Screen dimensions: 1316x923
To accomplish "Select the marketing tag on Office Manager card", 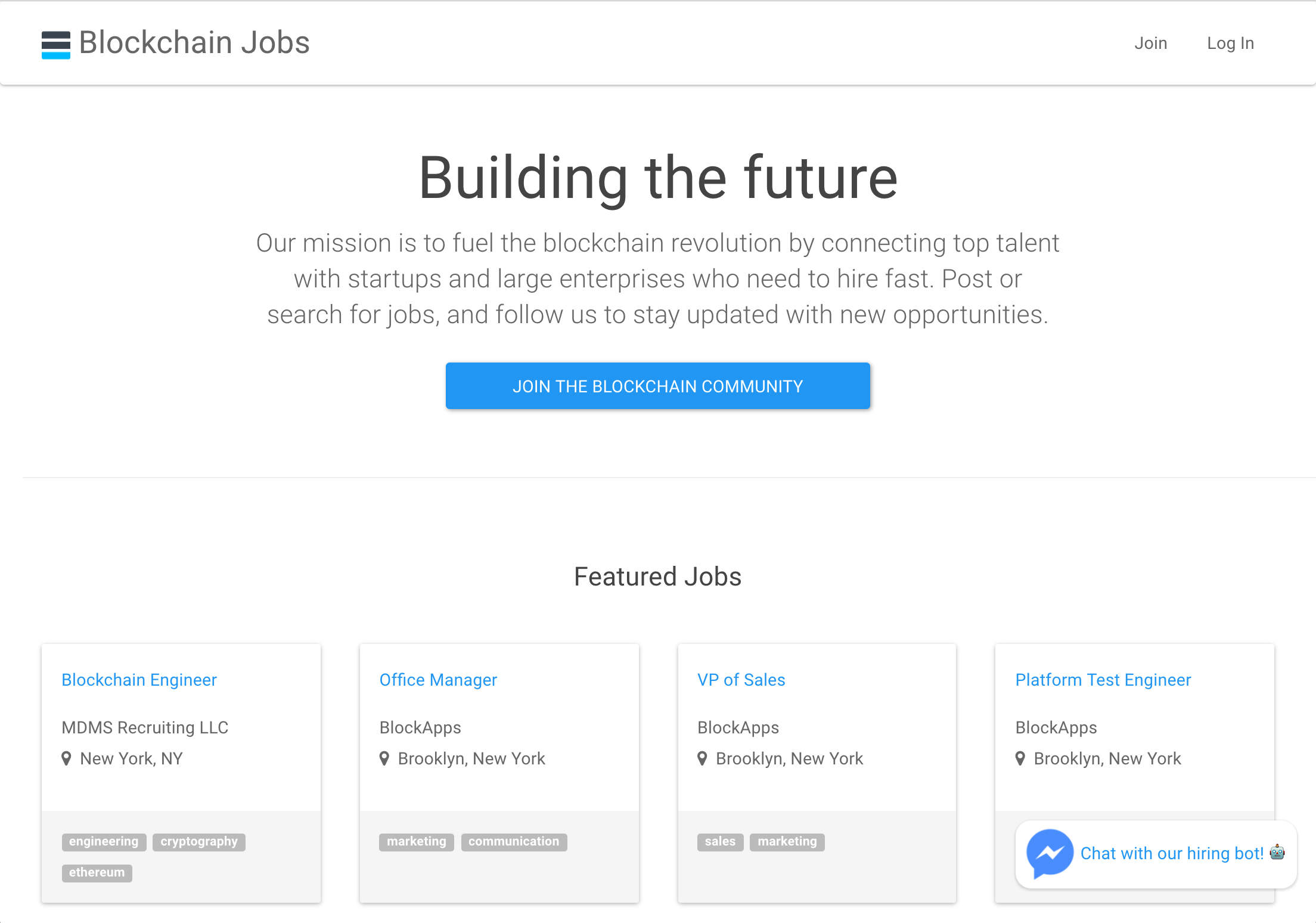I will 416,841.
